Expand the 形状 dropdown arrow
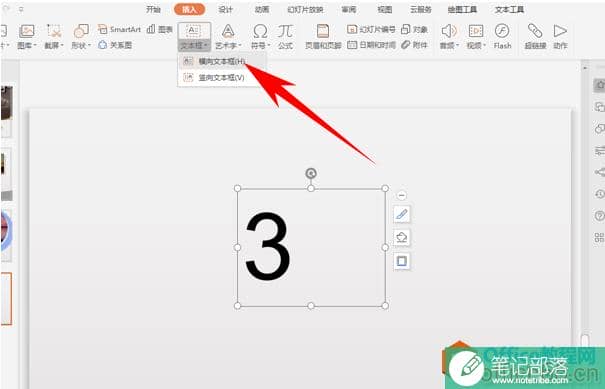 pyautogui.click(x=89, y=46)
